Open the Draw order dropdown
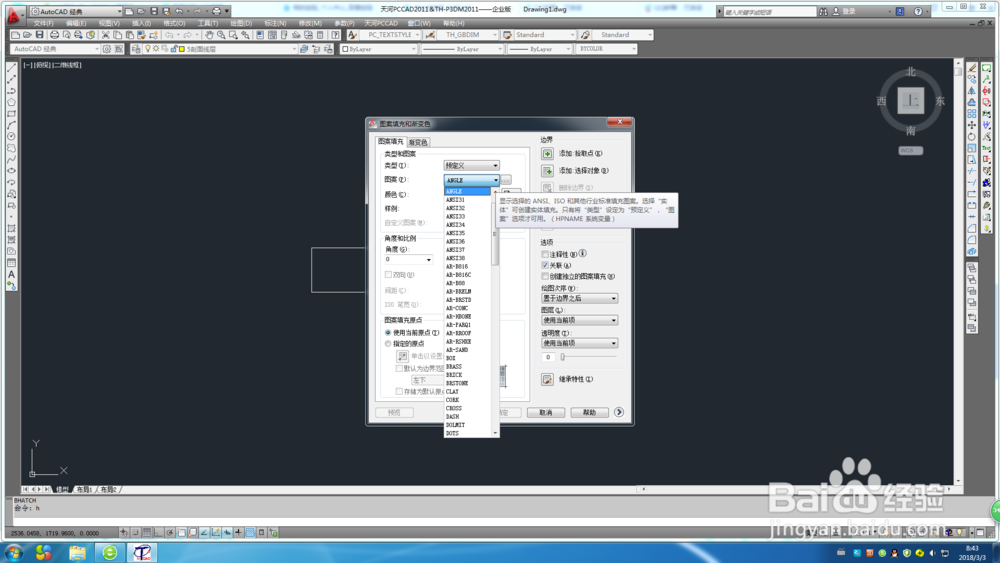 [x=580, y=298]
